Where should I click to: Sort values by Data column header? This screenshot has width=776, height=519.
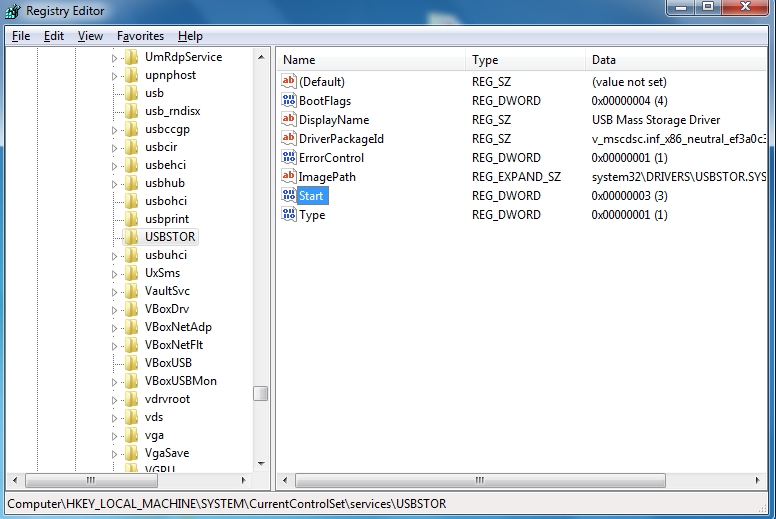coord(676,60)
